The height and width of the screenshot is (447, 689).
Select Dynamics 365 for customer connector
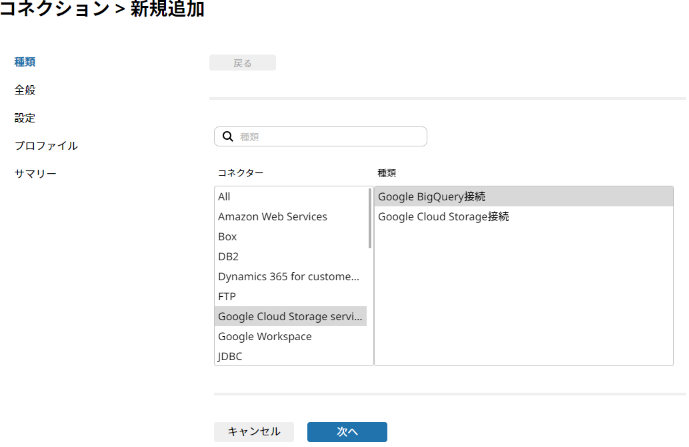tap(291, 276)
